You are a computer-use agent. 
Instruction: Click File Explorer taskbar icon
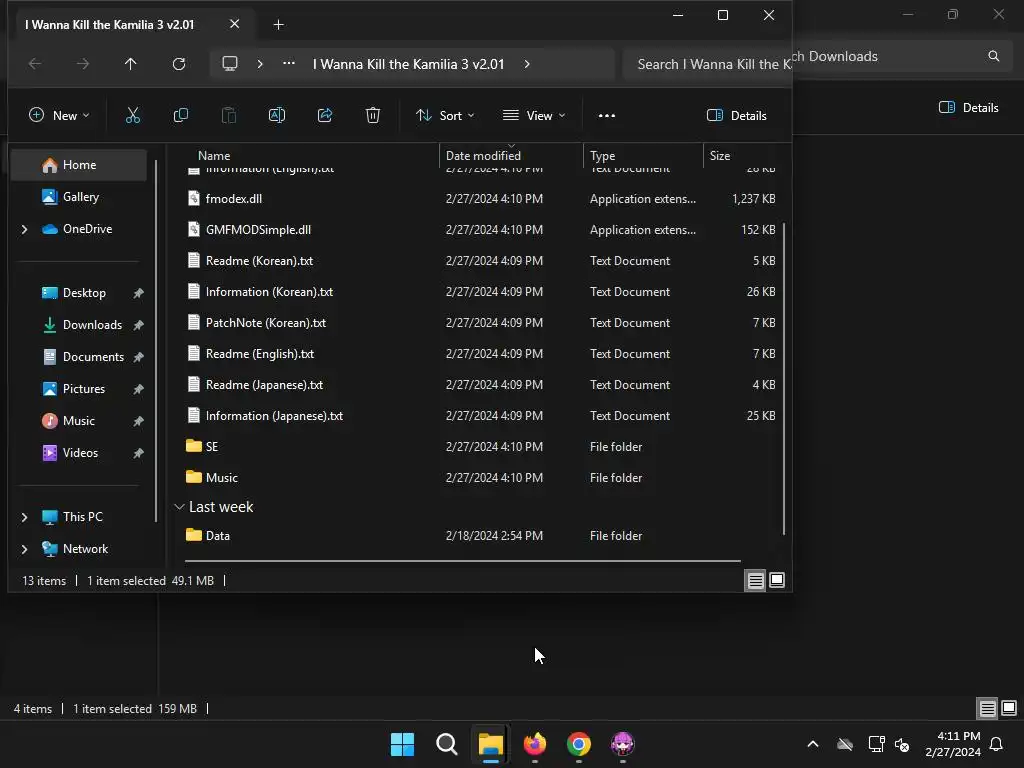[490, 744]
